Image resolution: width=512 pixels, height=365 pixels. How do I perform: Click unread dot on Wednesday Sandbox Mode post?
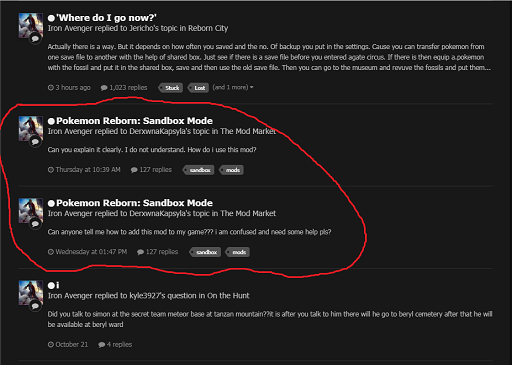[x=51, y=203]
